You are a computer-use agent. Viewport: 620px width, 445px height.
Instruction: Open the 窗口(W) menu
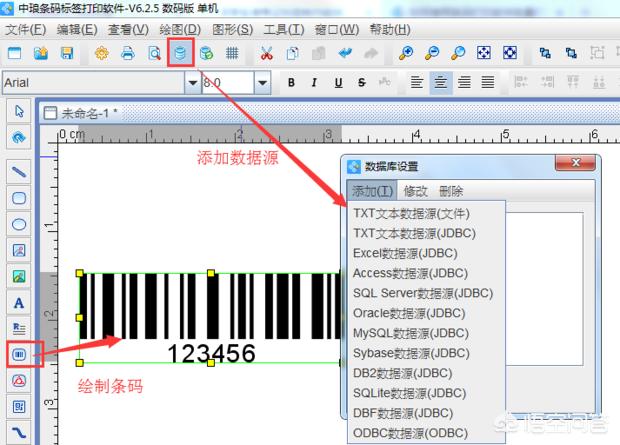point(337,29)
